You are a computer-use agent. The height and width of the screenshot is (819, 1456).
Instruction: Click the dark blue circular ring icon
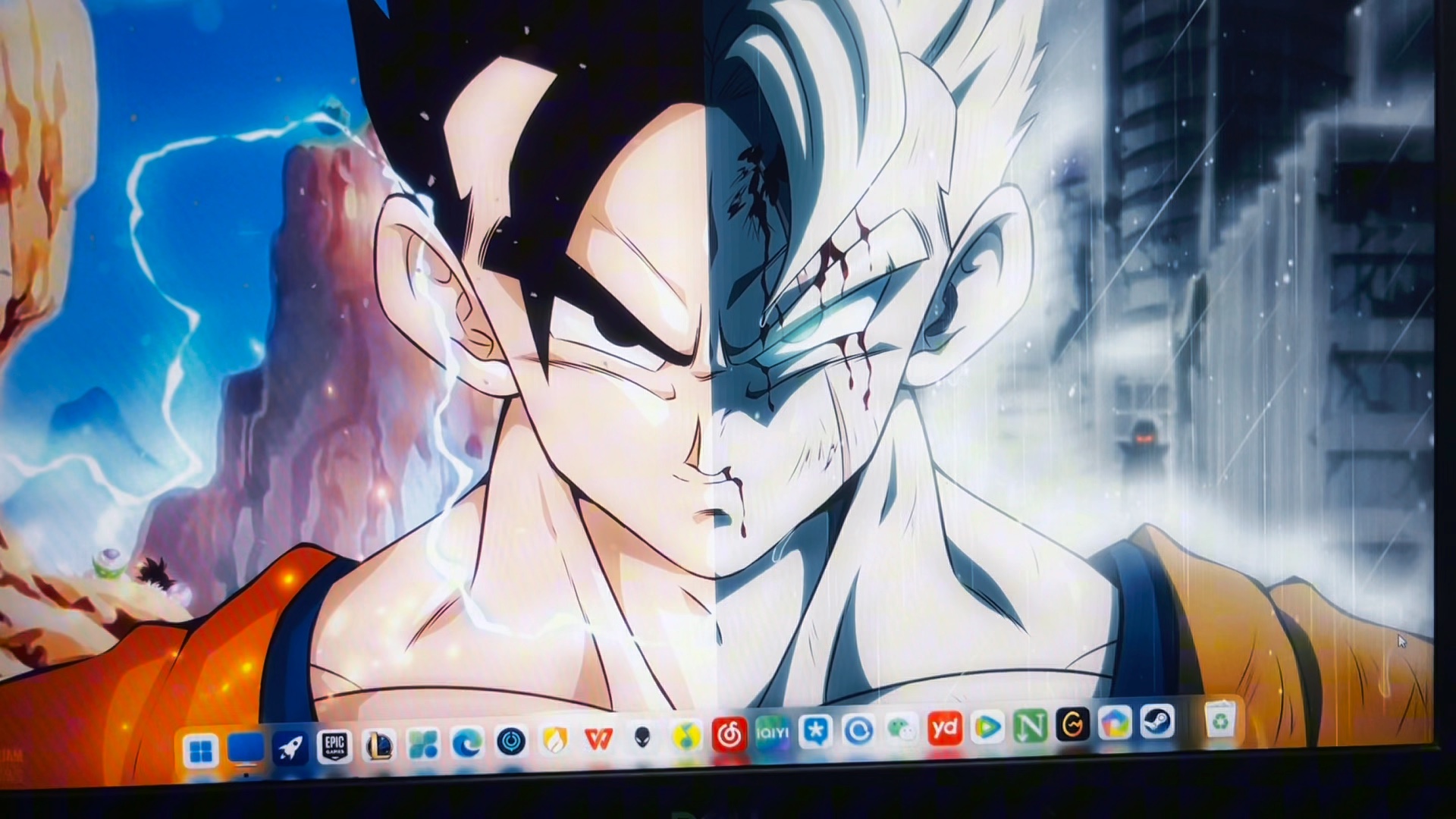[x=512, y=742]
